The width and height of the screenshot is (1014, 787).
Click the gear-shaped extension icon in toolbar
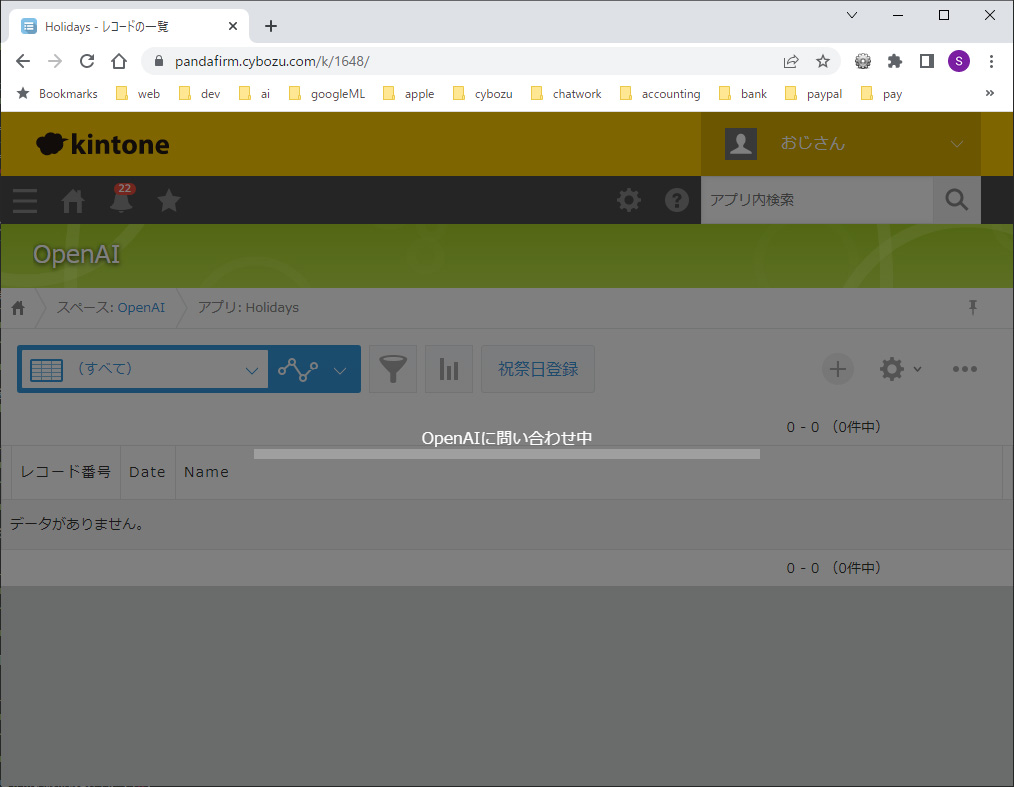coord(863,61)
